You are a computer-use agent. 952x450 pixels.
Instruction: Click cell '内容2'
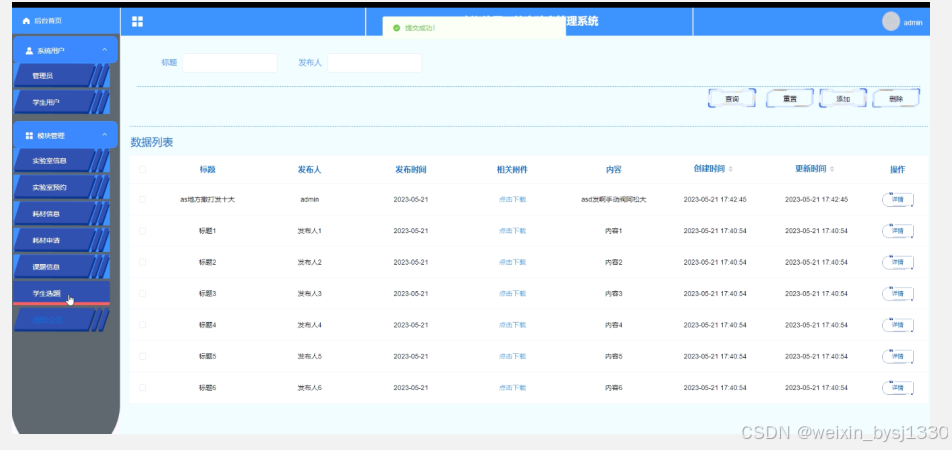614,262
